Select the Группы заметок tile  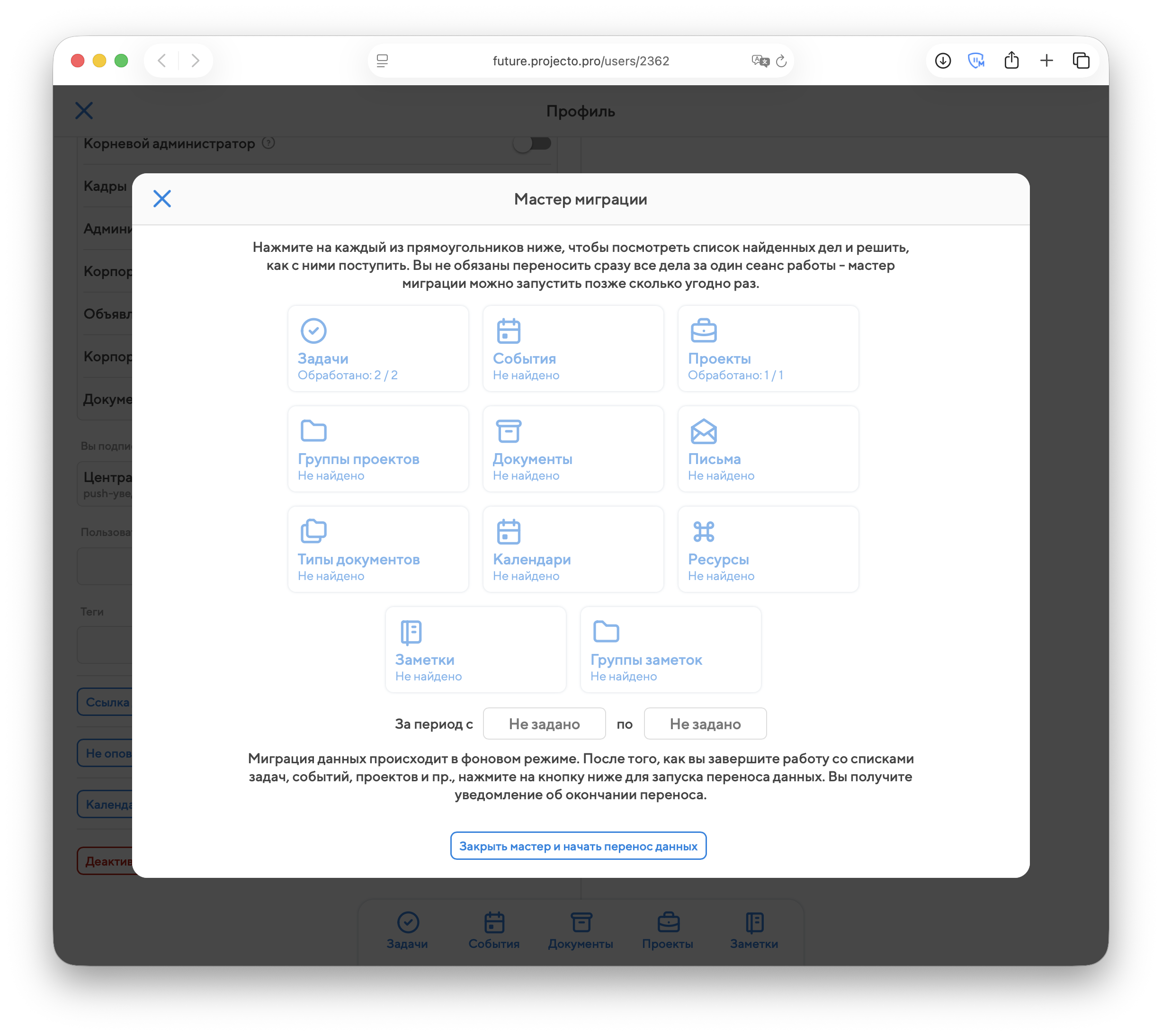pyautogui.click(x=670, y=650)
